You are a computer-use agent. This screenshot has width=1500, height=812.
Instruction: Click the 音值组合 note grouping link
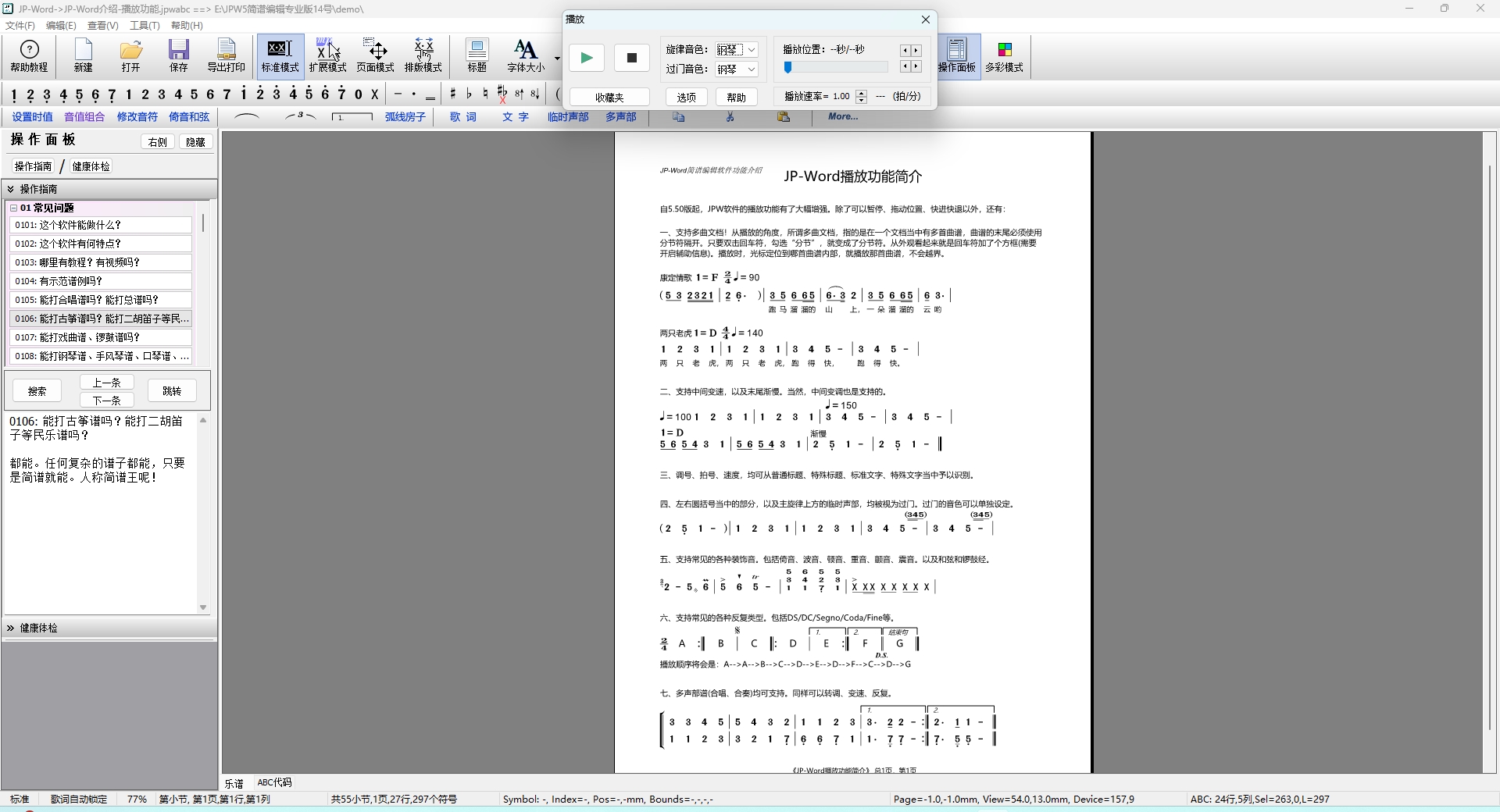(x=84, y=117)
